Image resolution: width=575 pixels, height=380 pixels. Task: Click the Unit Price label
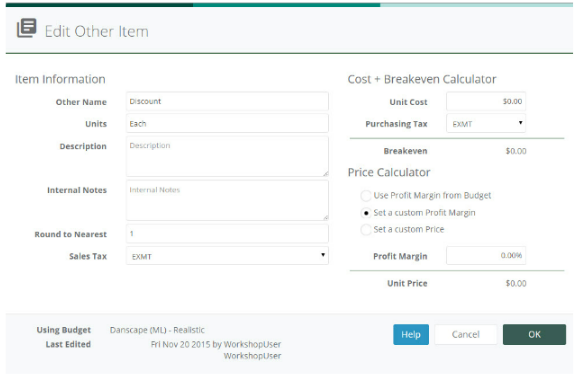(407, 283)
